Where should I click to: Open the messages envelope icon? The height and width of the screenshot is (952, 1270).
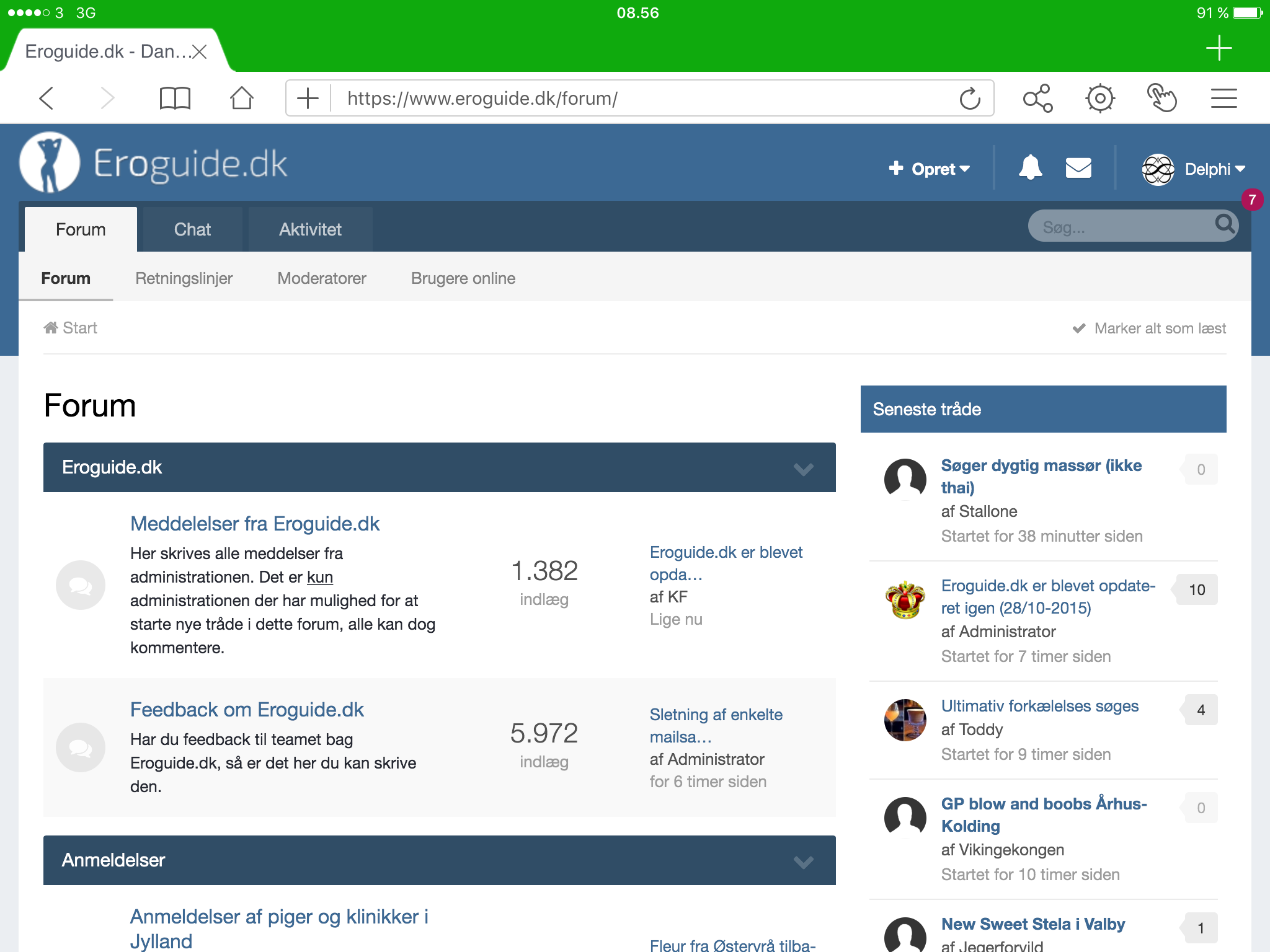(1078, 168)
